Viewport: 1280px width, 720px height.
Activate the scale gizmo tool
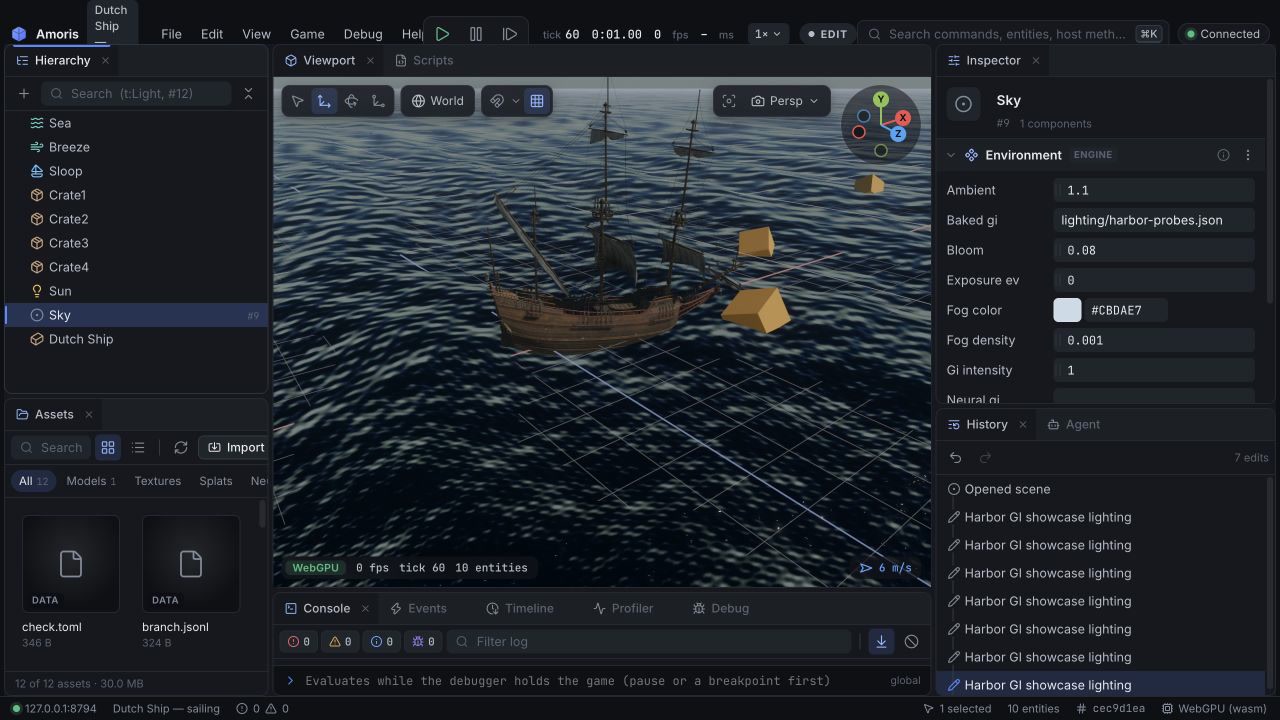378,101
